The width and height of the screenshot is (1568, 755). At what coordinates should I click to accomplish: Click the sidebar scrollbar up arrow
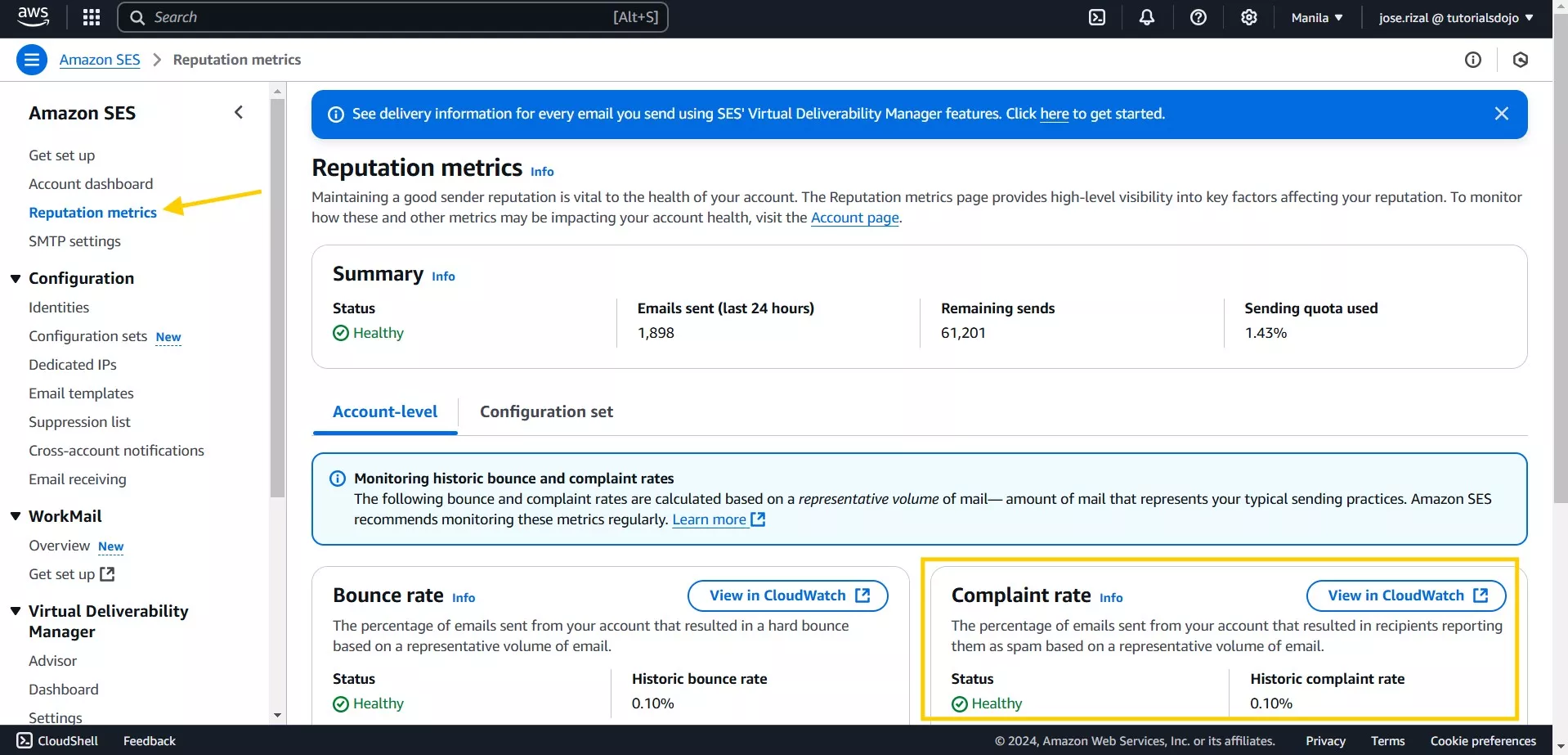pos(277,91)
